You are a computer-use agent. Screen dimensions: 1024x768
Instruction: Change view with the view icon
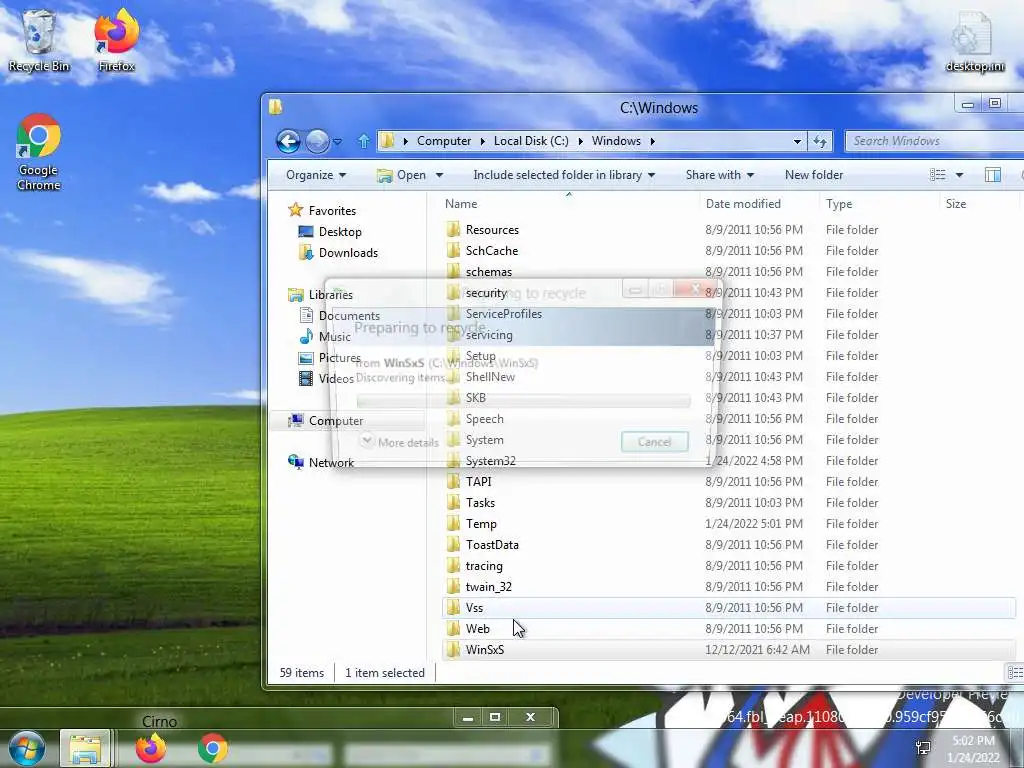click(938, 175)
